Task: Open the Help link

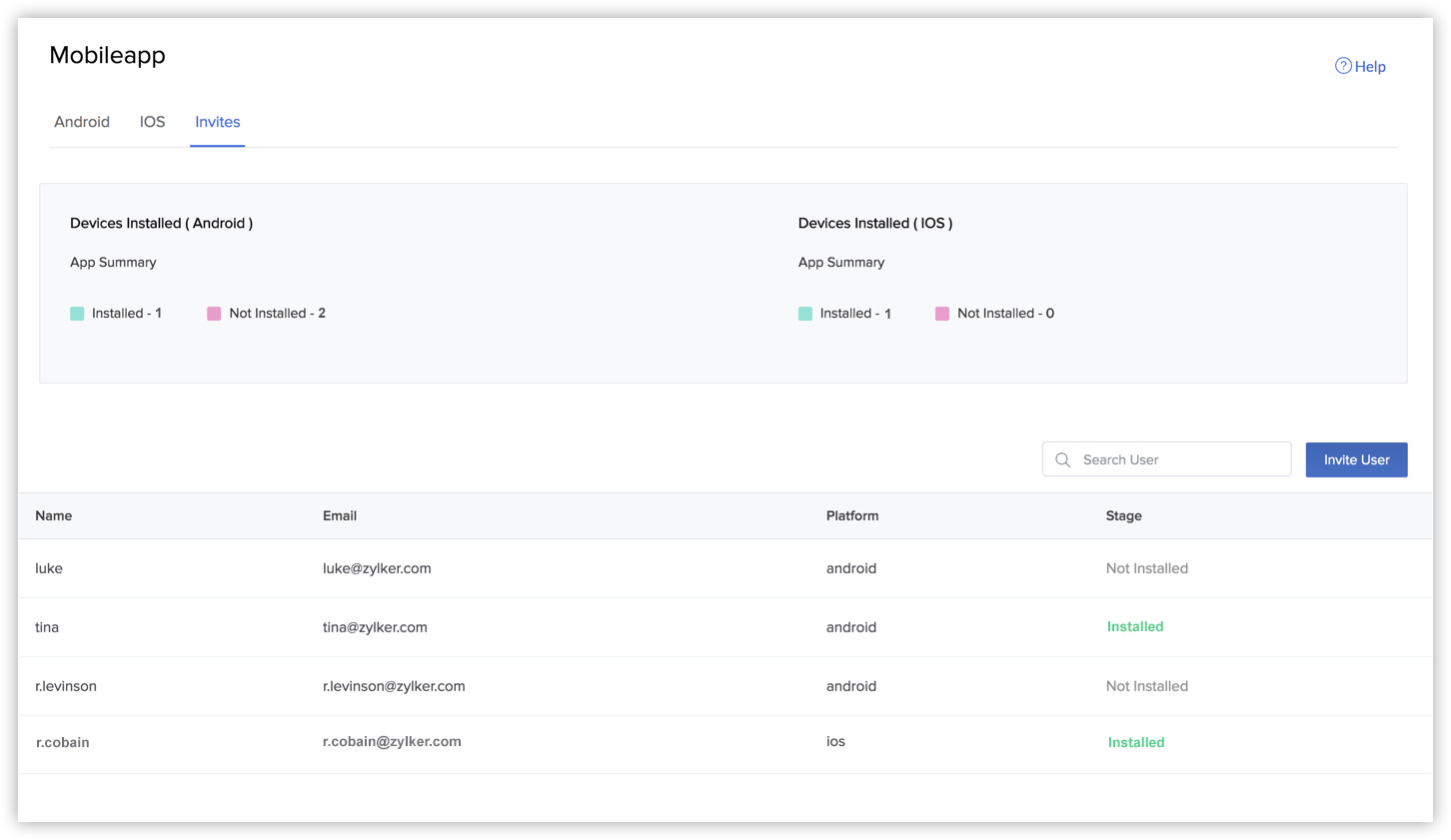Action: coord(1369,67)
